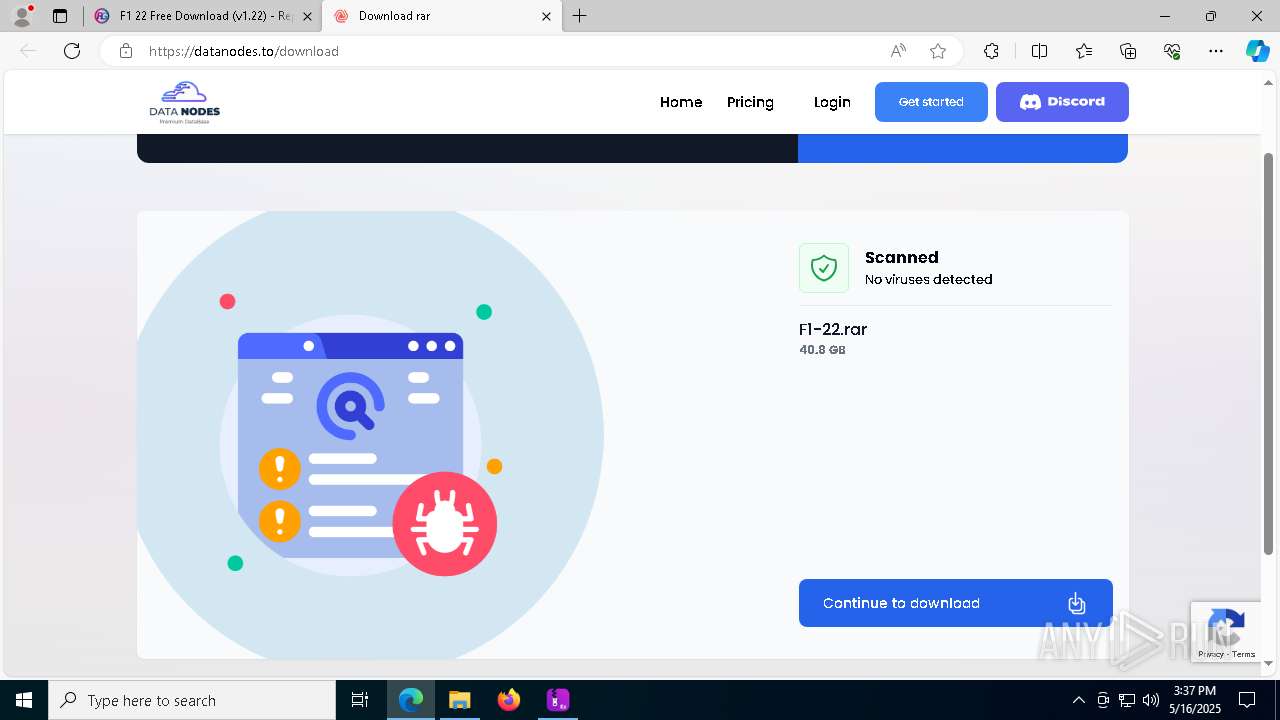Open a new browser tab

pos(579,16)
